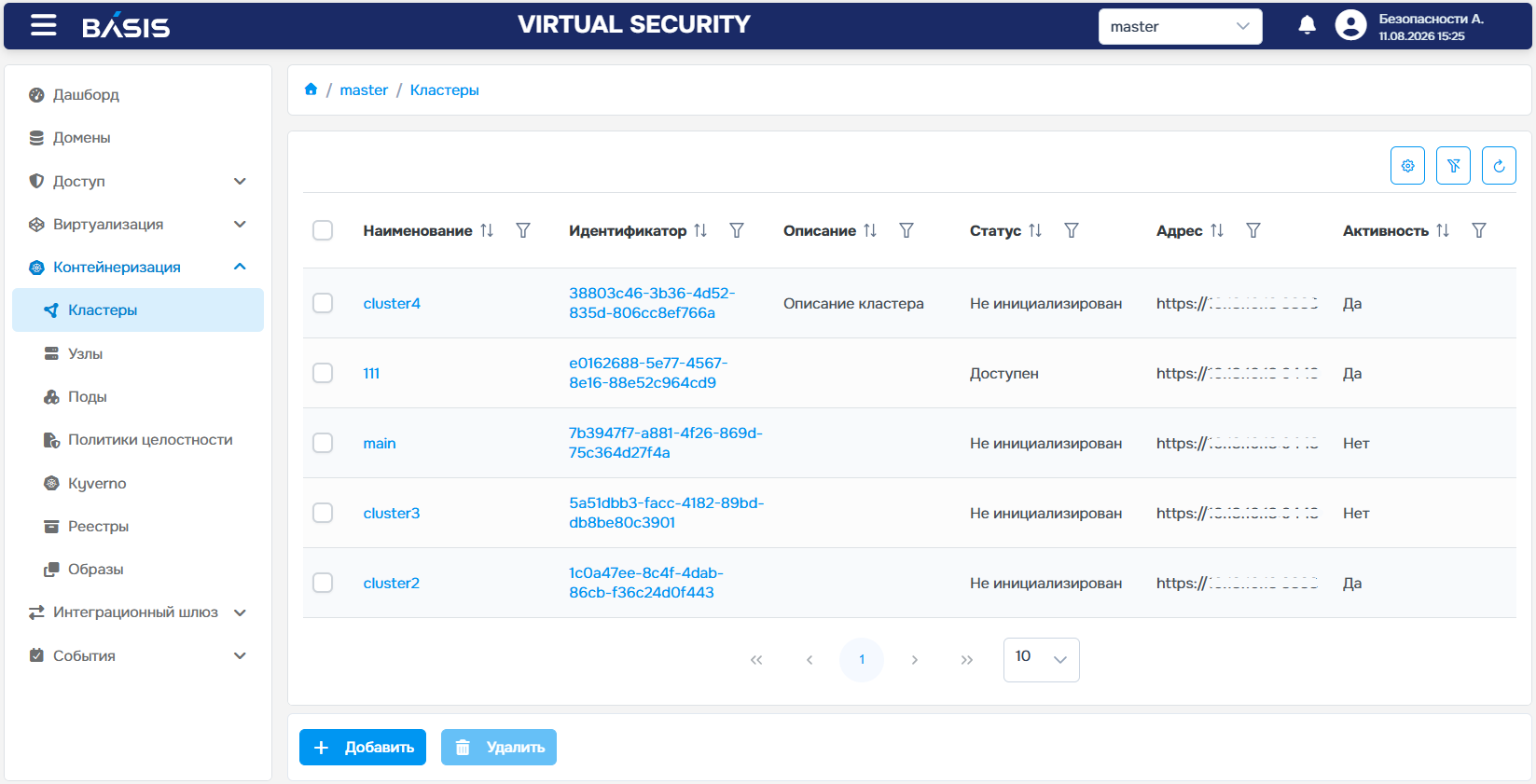Go to home via breadcrumb house icon

pos(311,89)
